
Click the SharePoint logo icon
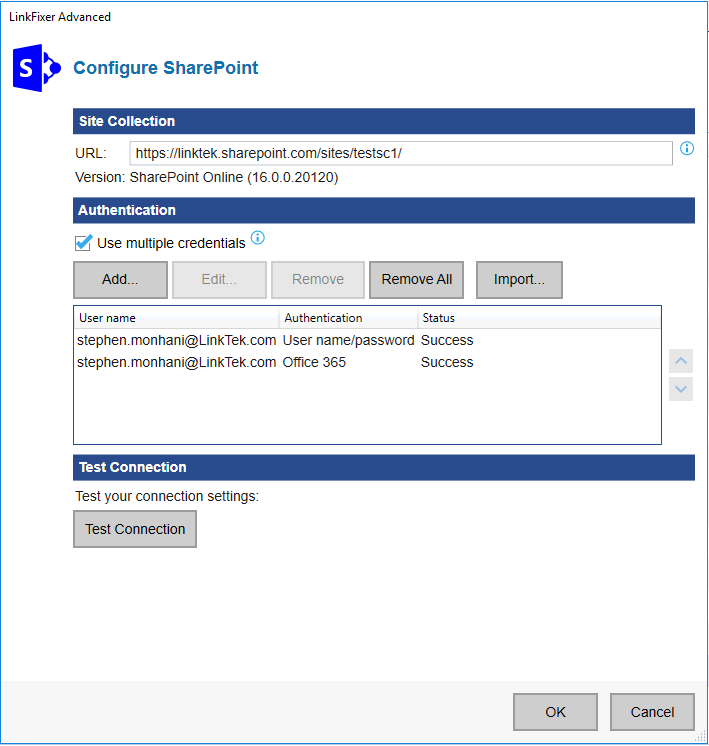(x=37, y=68)
